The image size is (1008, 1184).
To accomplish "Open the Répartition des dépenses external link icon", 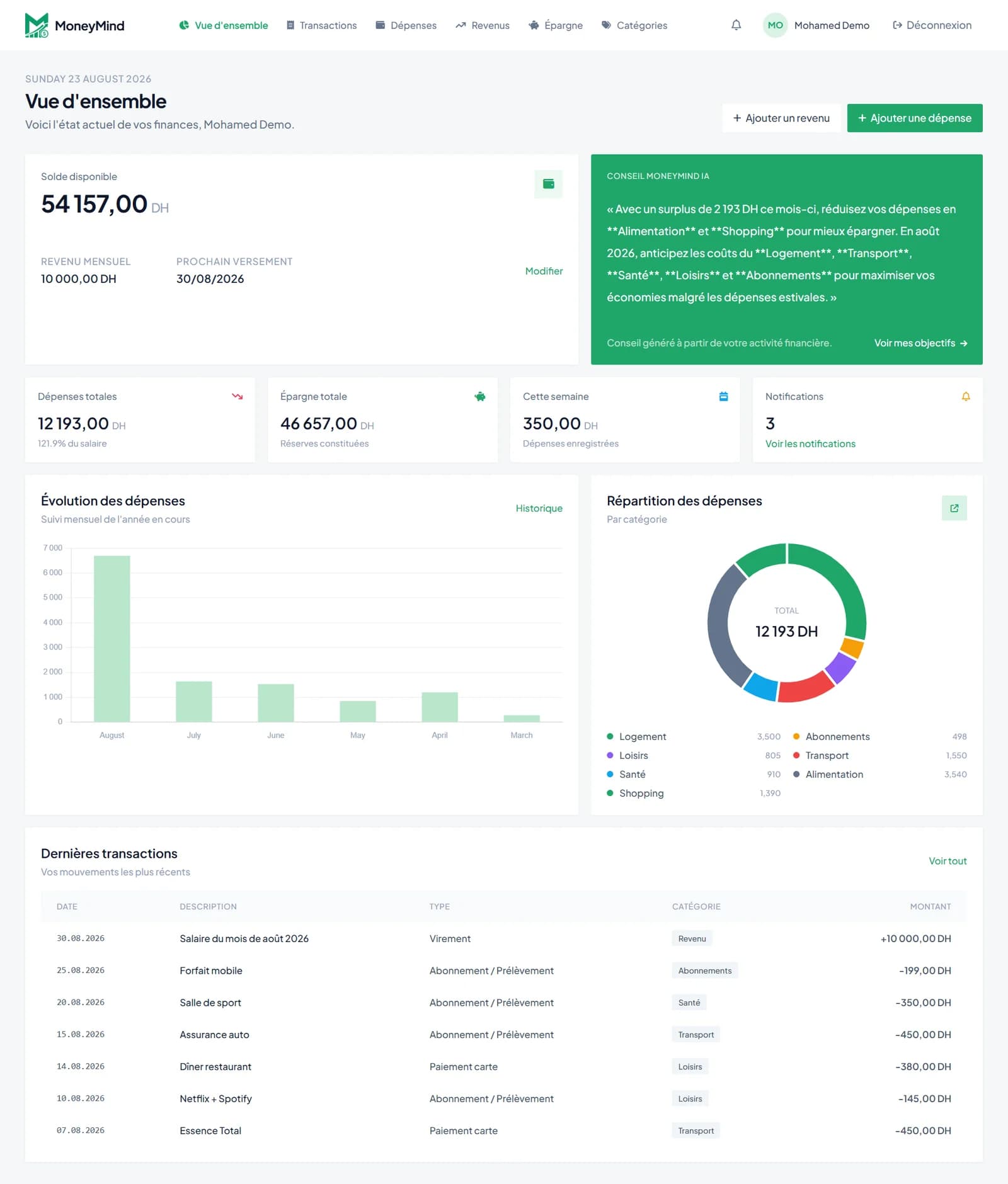I will [x=954, y=508].
